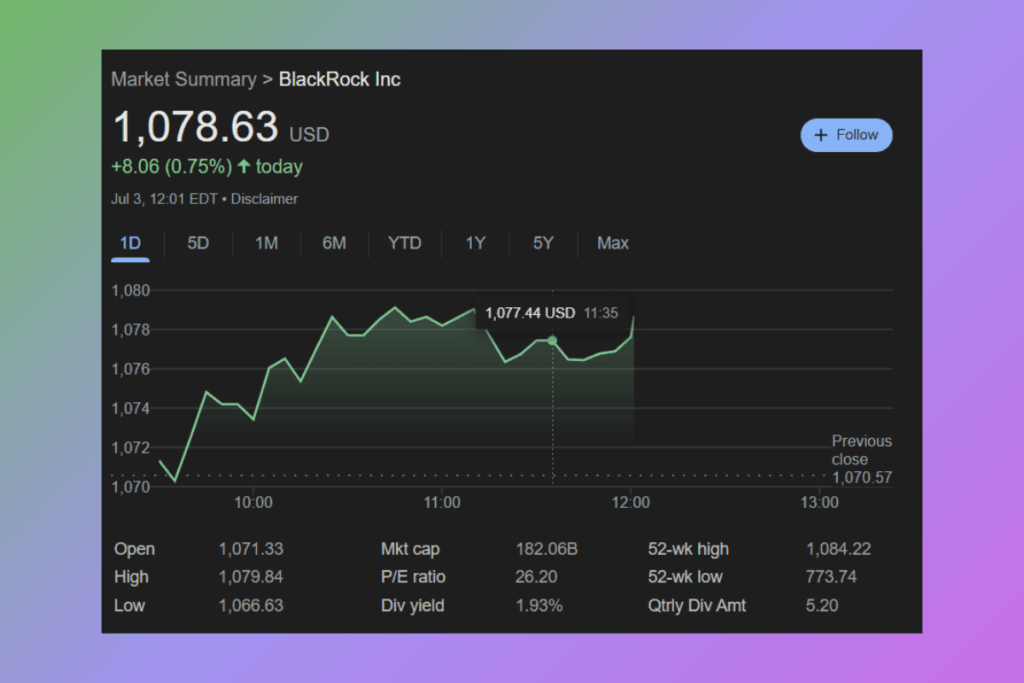The image size is (1024, 683).
Task: View the 1Y chart range
Action: [475, 243]
